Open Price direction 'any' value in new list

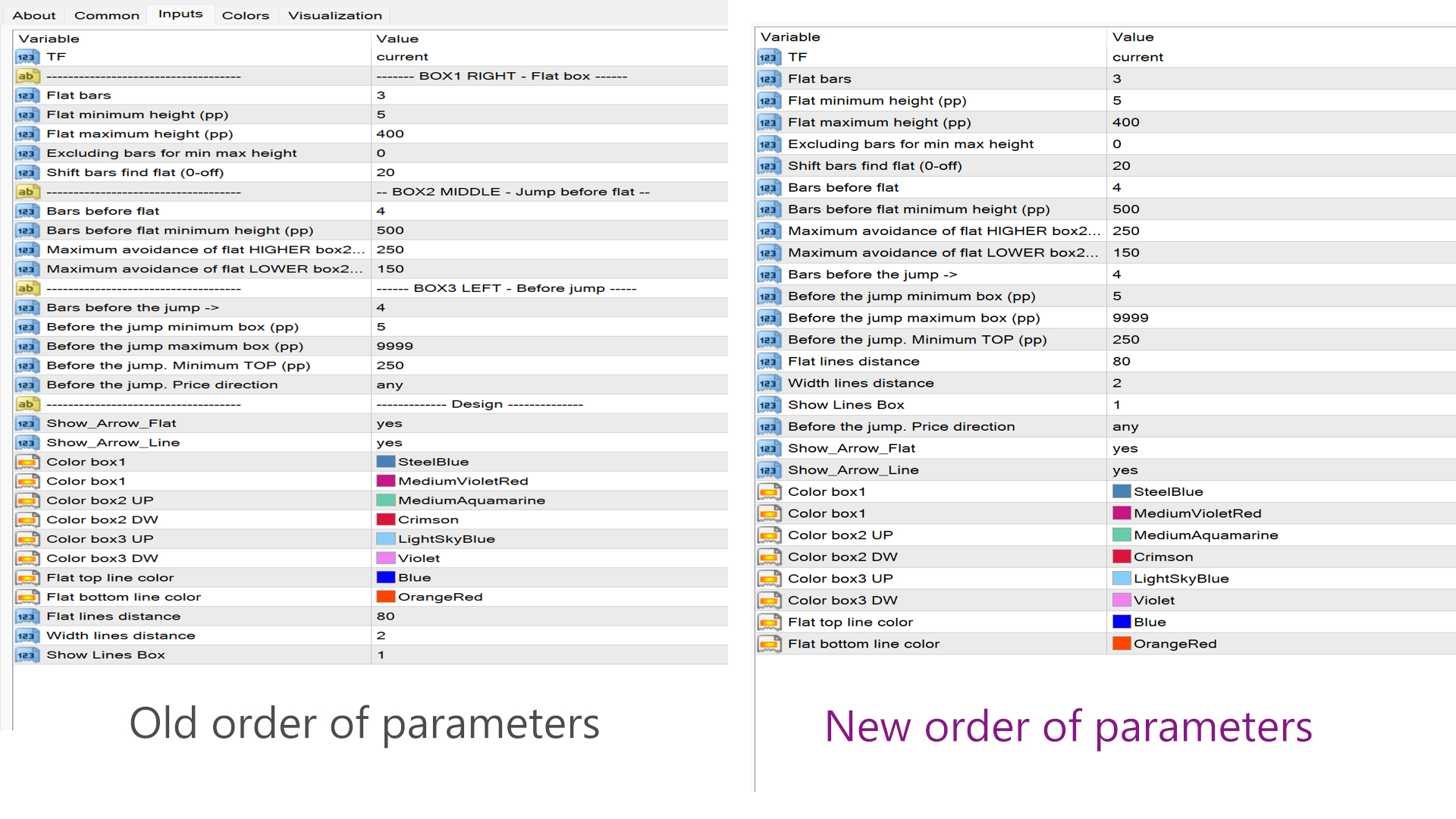click(x=1125, y=427)
